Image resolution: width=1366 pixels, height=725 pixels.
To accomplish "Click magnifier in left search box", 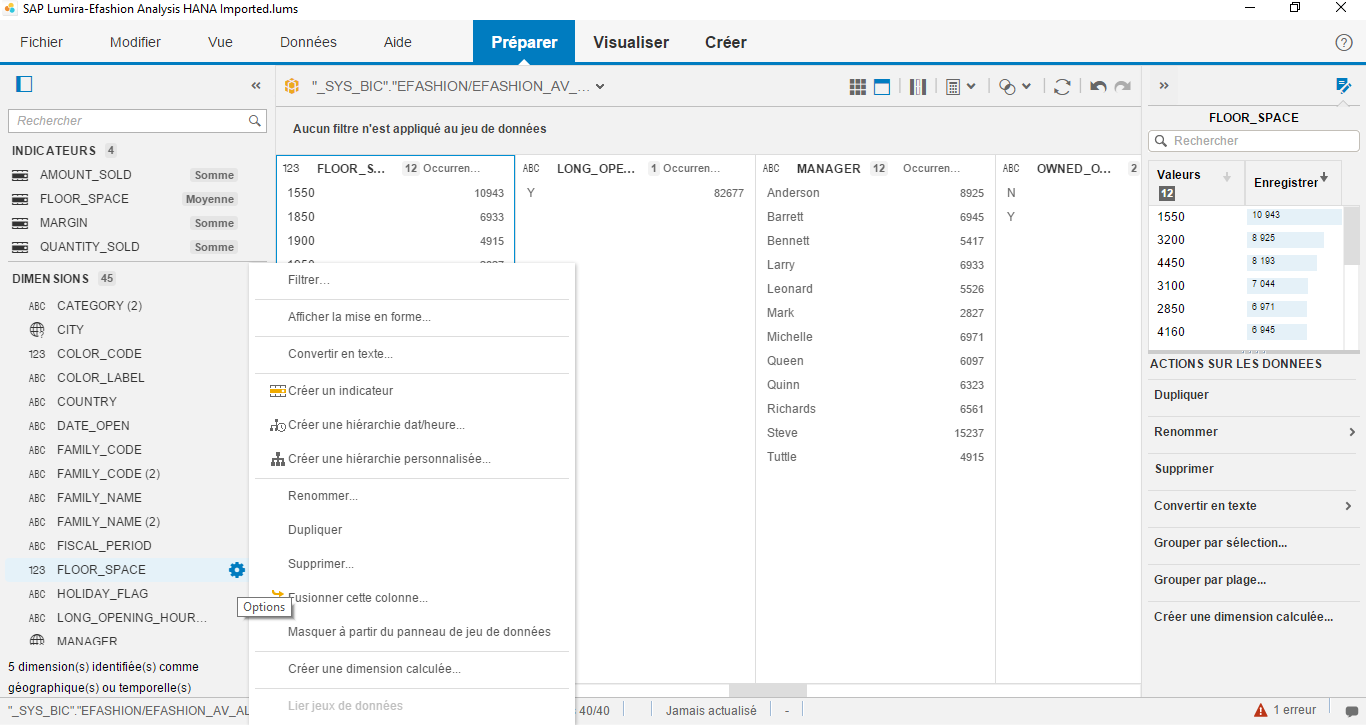I will [256, 121].
